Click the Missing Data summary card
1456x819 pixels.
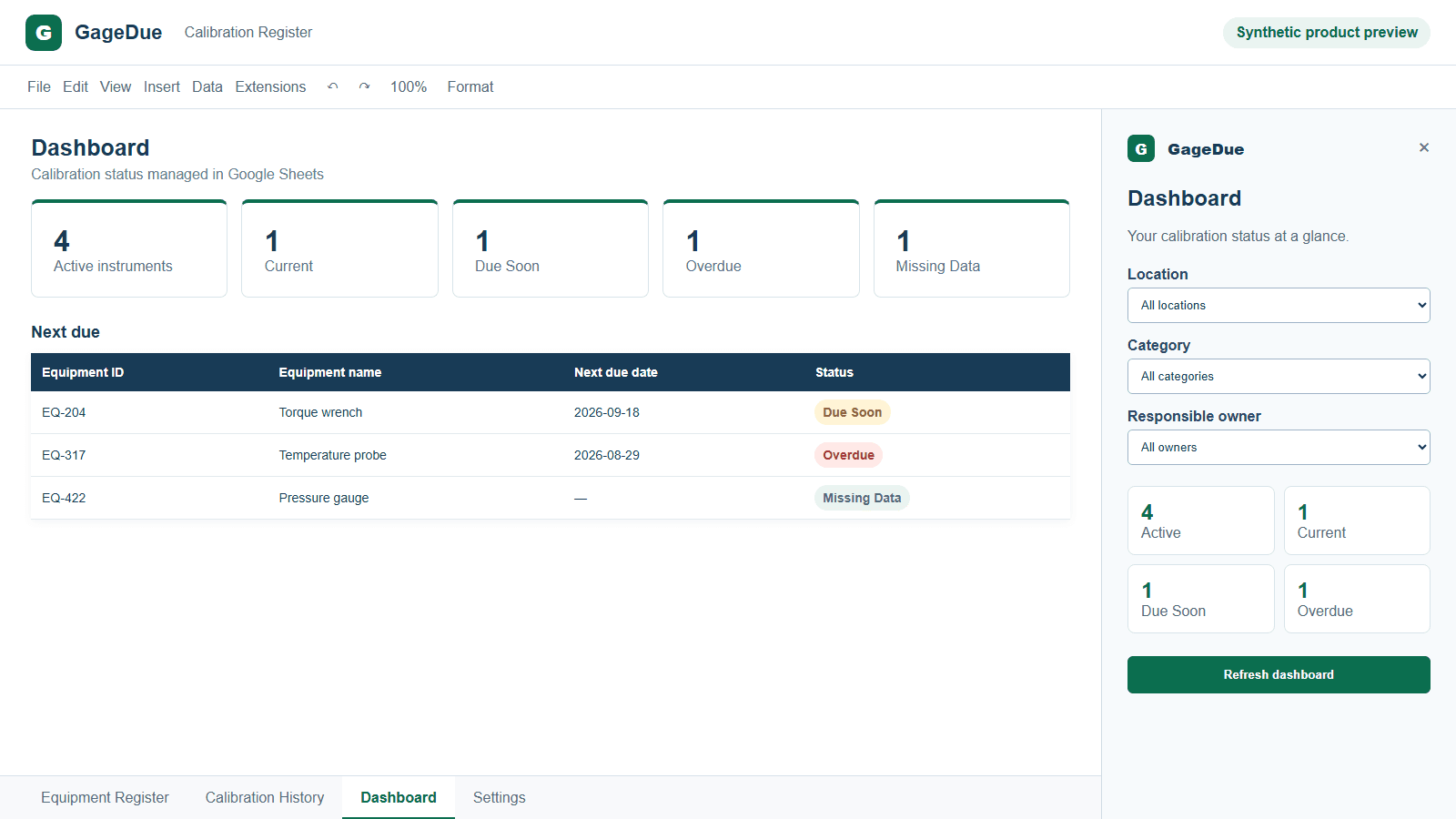pos(972,248)
